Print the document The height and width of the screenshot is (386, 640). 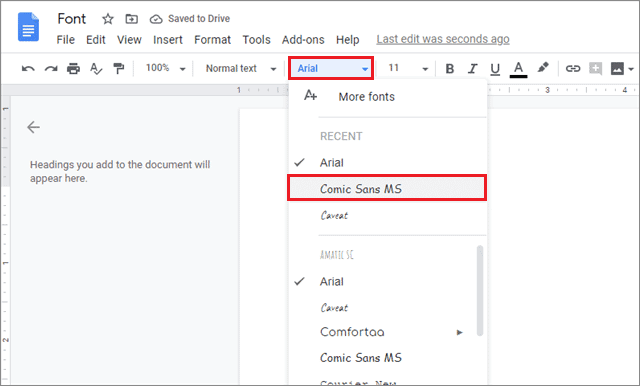coord(73,69)
